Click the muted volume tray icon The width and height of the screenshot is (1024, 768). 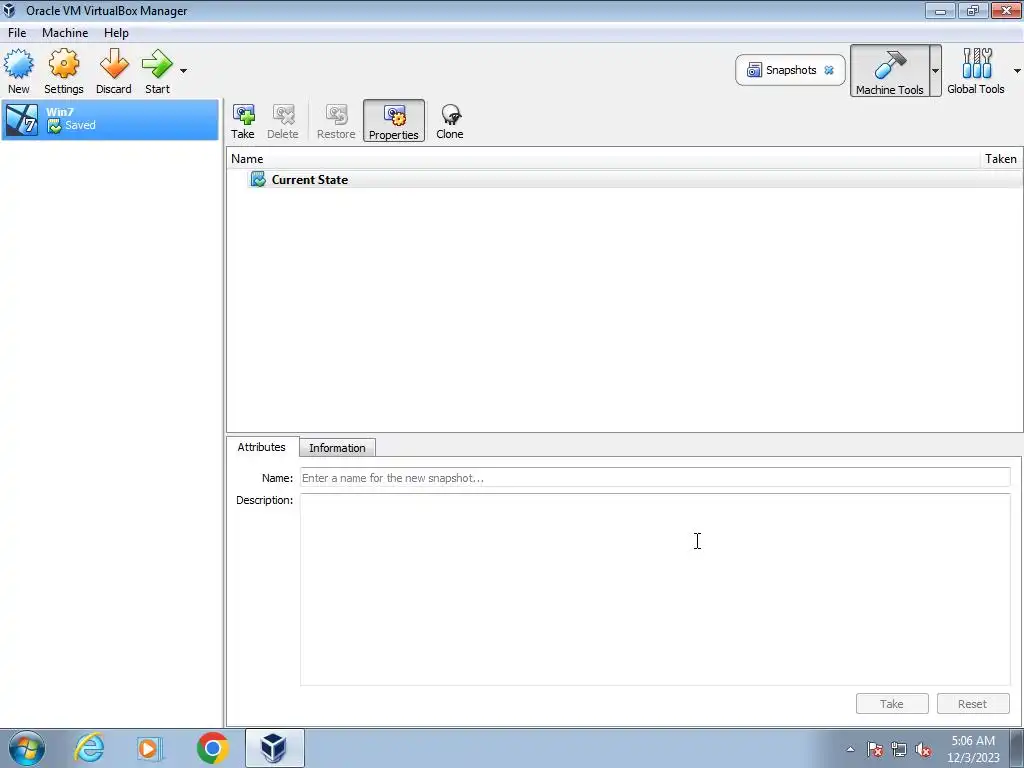click(x=923, y=750)
